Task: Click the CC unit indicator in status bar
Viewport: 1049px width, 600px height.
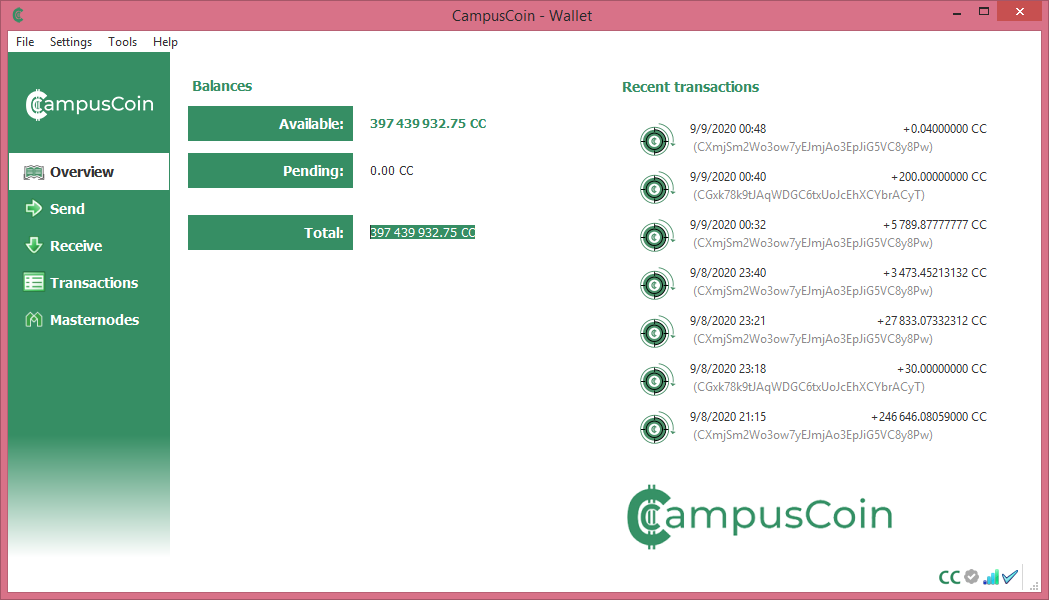Action: click(x=949, y=577)
